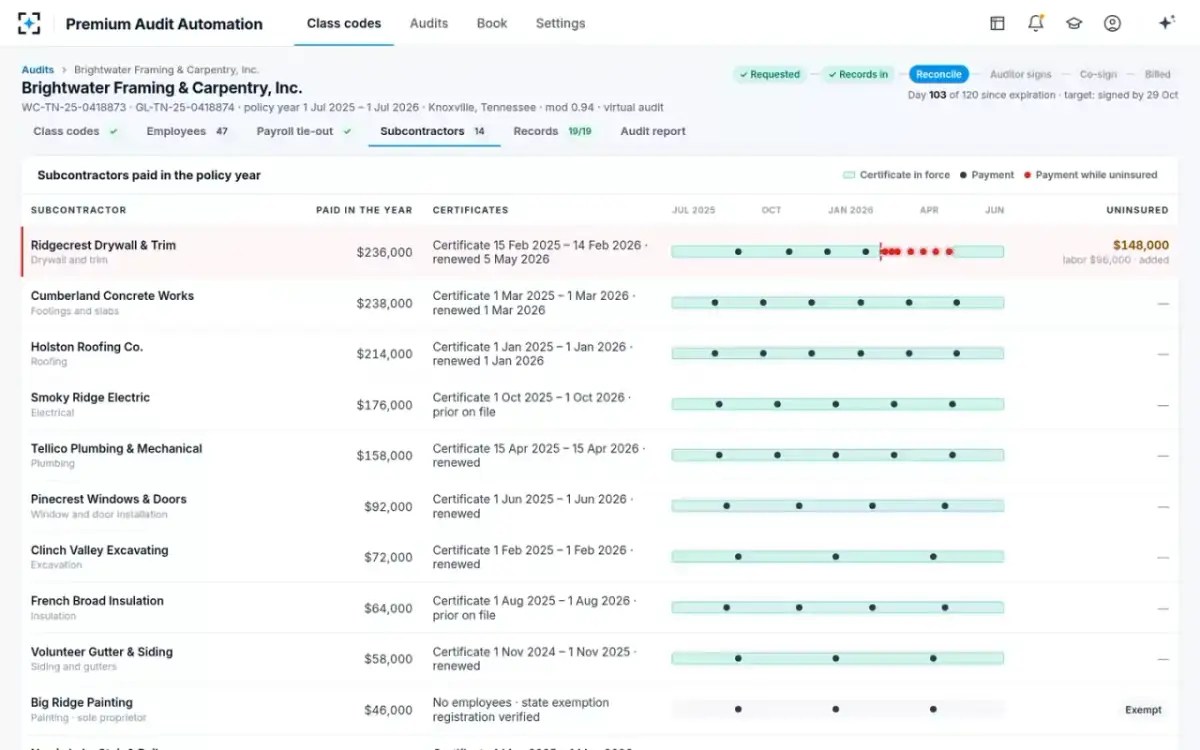
Task: Open the Employees 47 tab
Action: tap(187, 131)
